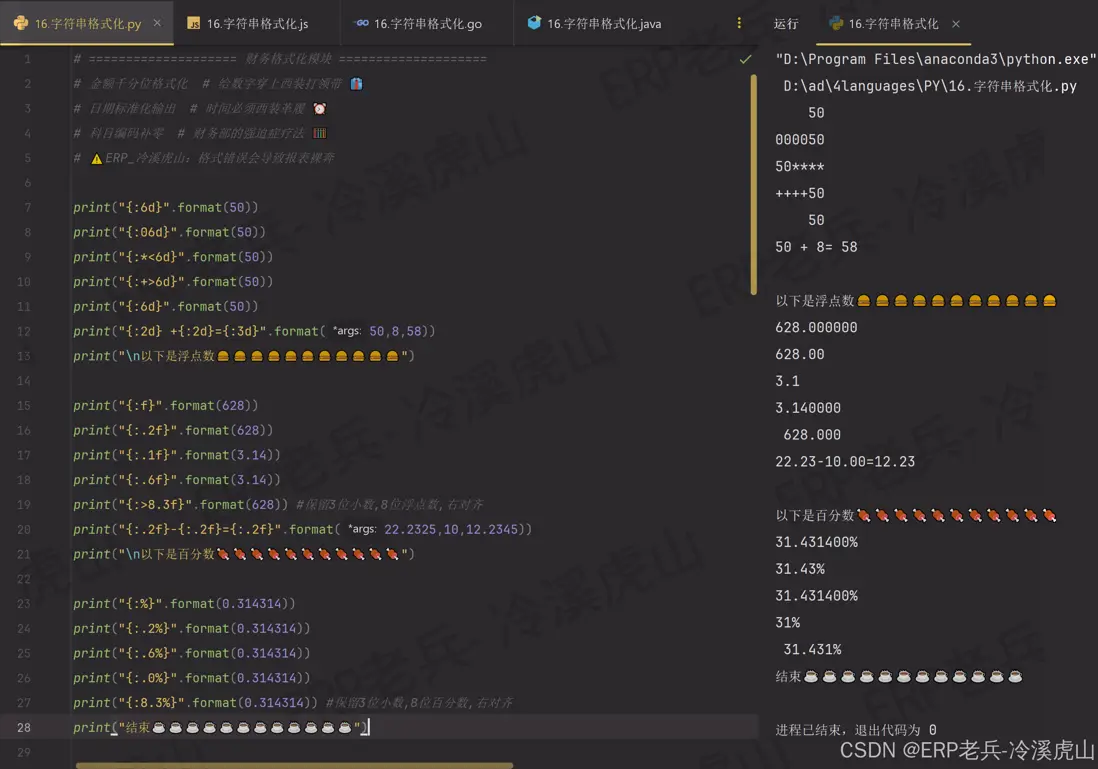Click output heading 以下是浮点数

coord(916,300)
